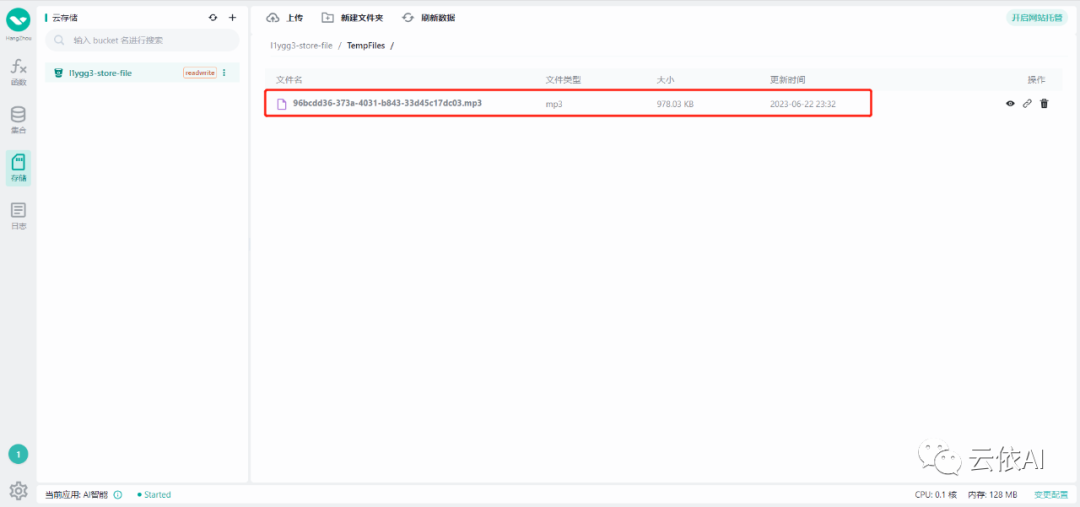Click the info icon beside 当前应用 AI智能
The height and width of the screenshot is (507, 1080).
coord(118,495)
